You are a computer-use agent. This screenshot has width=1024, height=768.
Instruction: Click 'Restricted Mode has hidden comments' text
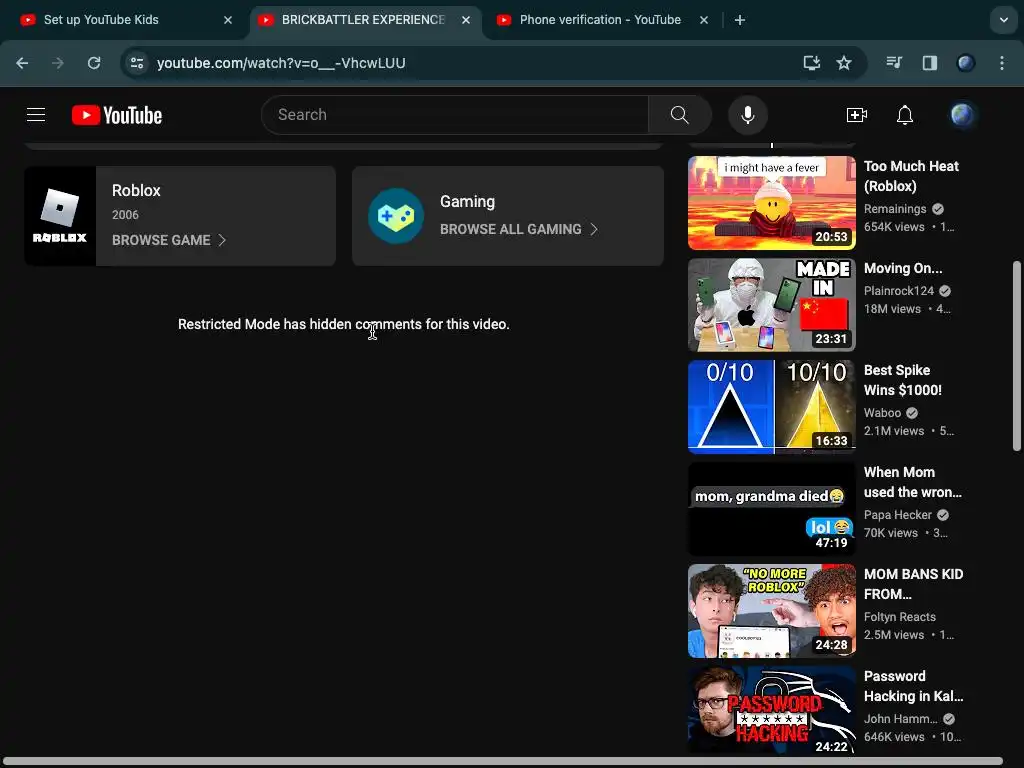pyautogui.click(x=344, y=325)
